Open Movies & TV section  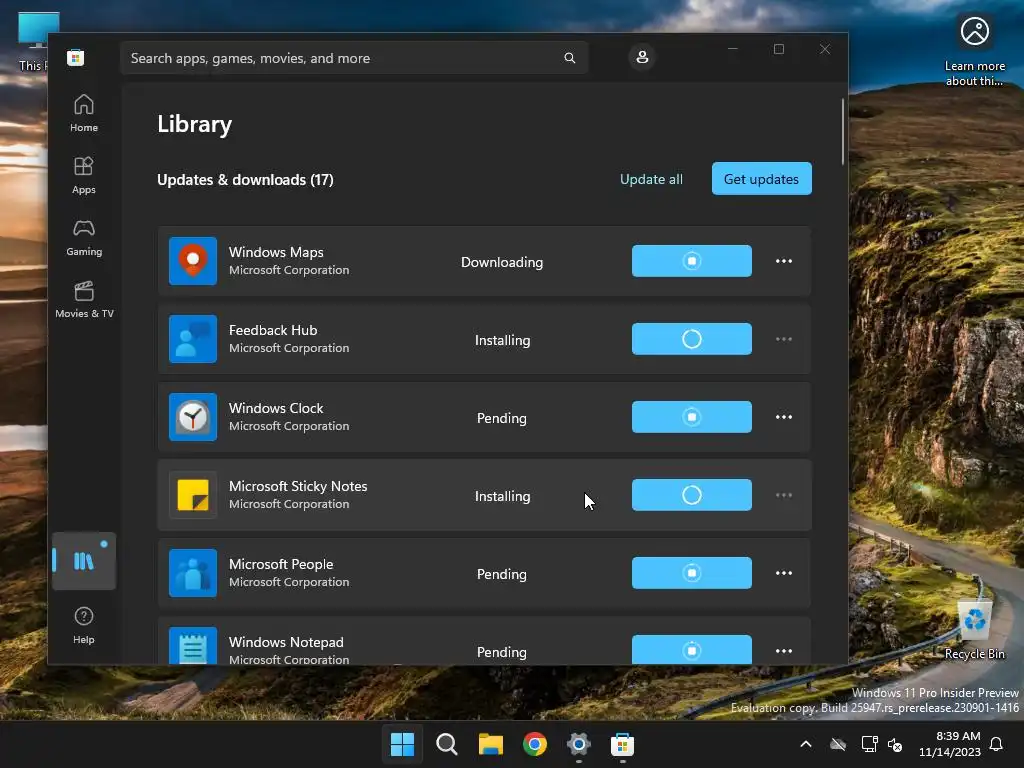pos(84,300)
